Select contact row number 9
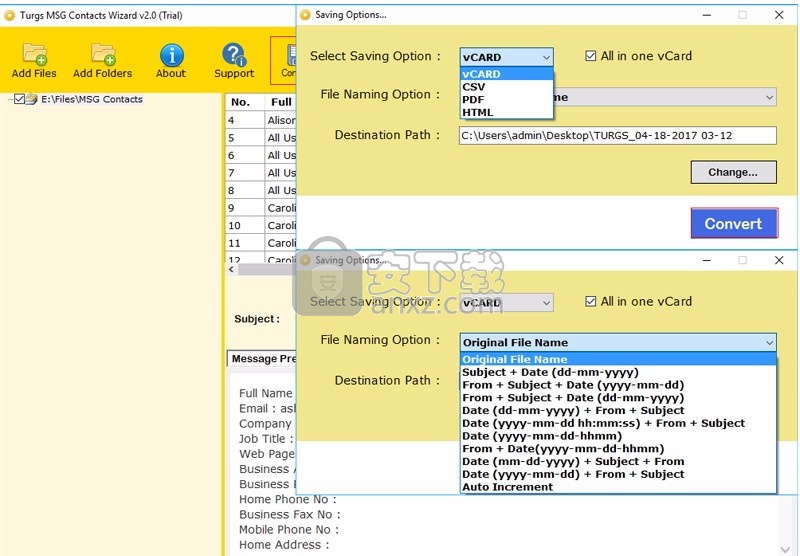The height and width of the screenshot is (556, 800). click(261, 208)
